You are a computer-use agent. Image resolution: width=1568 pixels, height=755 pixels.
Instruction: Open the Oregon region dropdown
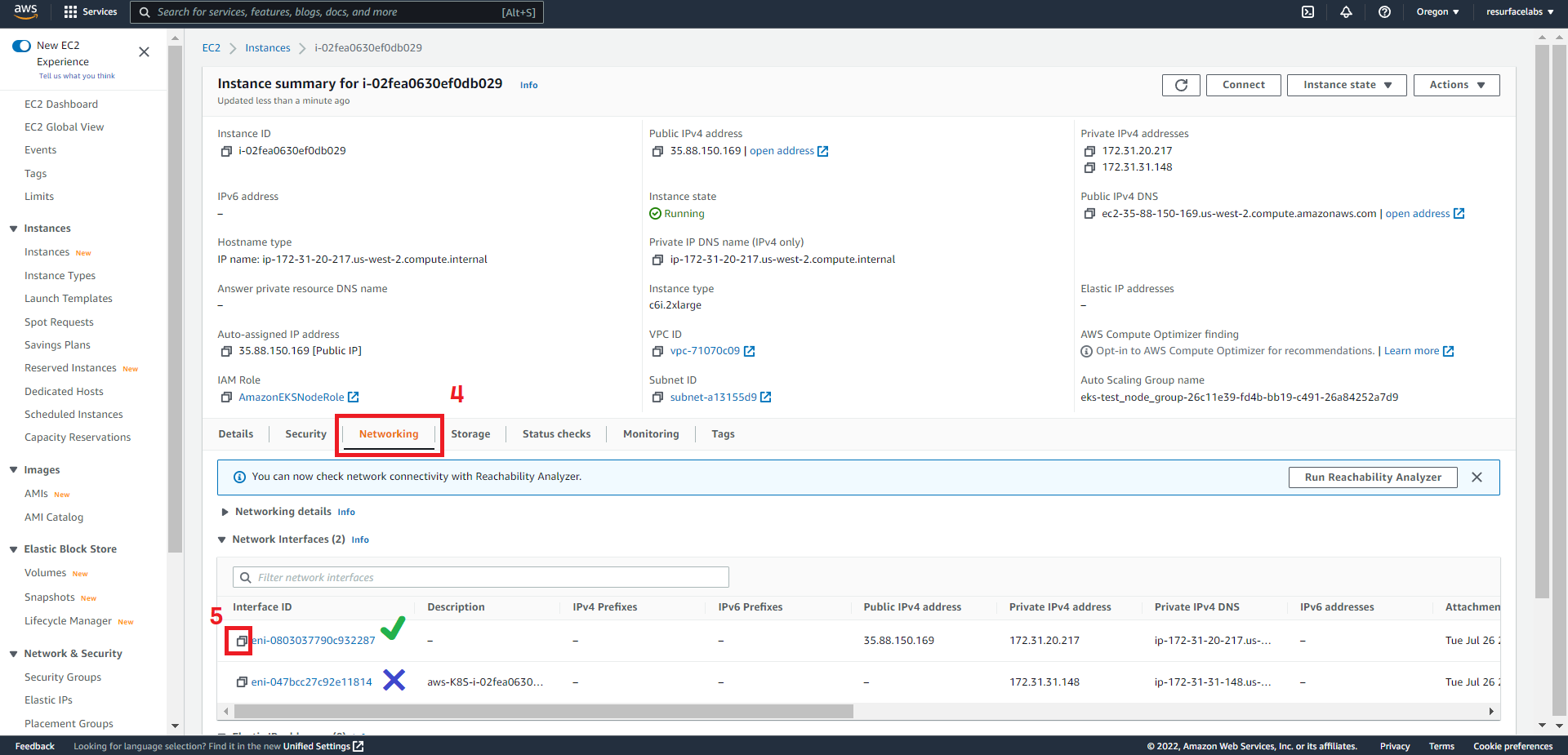click(x=1437, y=11)
